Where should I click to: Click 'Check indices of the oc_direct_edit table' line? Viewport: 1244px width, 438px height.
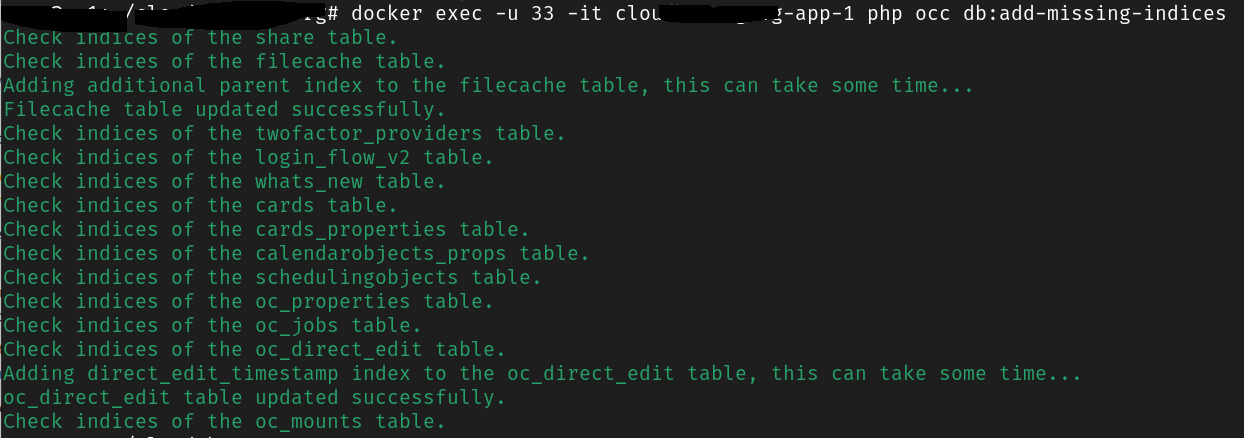click(254, 350)
